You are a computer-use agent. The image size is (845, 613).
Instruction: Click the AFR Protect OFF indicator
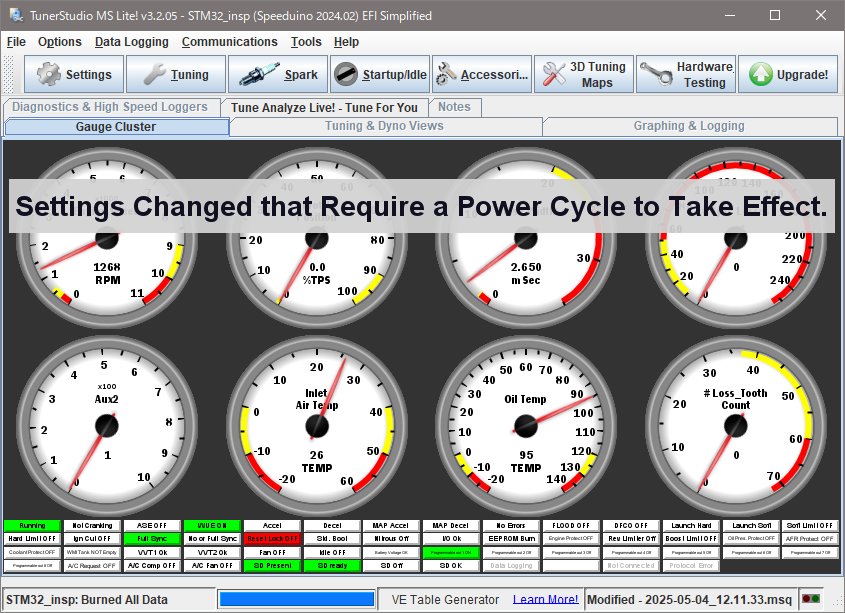pos(809,538)
